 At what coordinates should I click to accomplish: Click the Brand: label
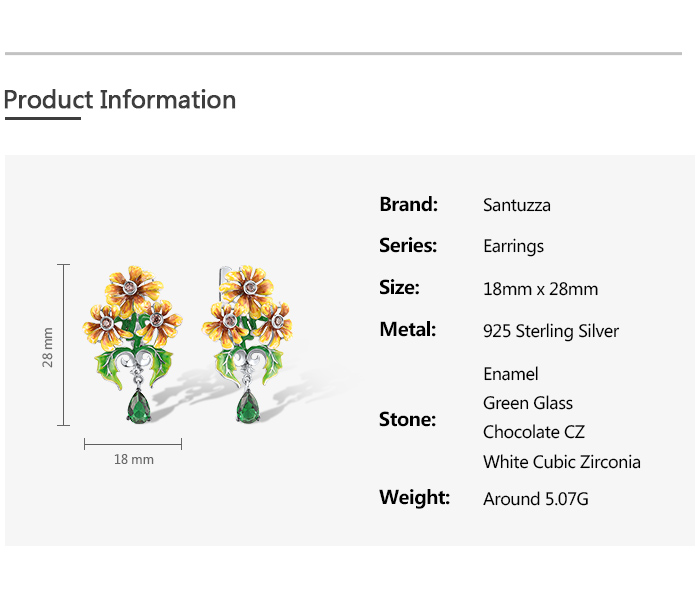(x=408, y=204)
